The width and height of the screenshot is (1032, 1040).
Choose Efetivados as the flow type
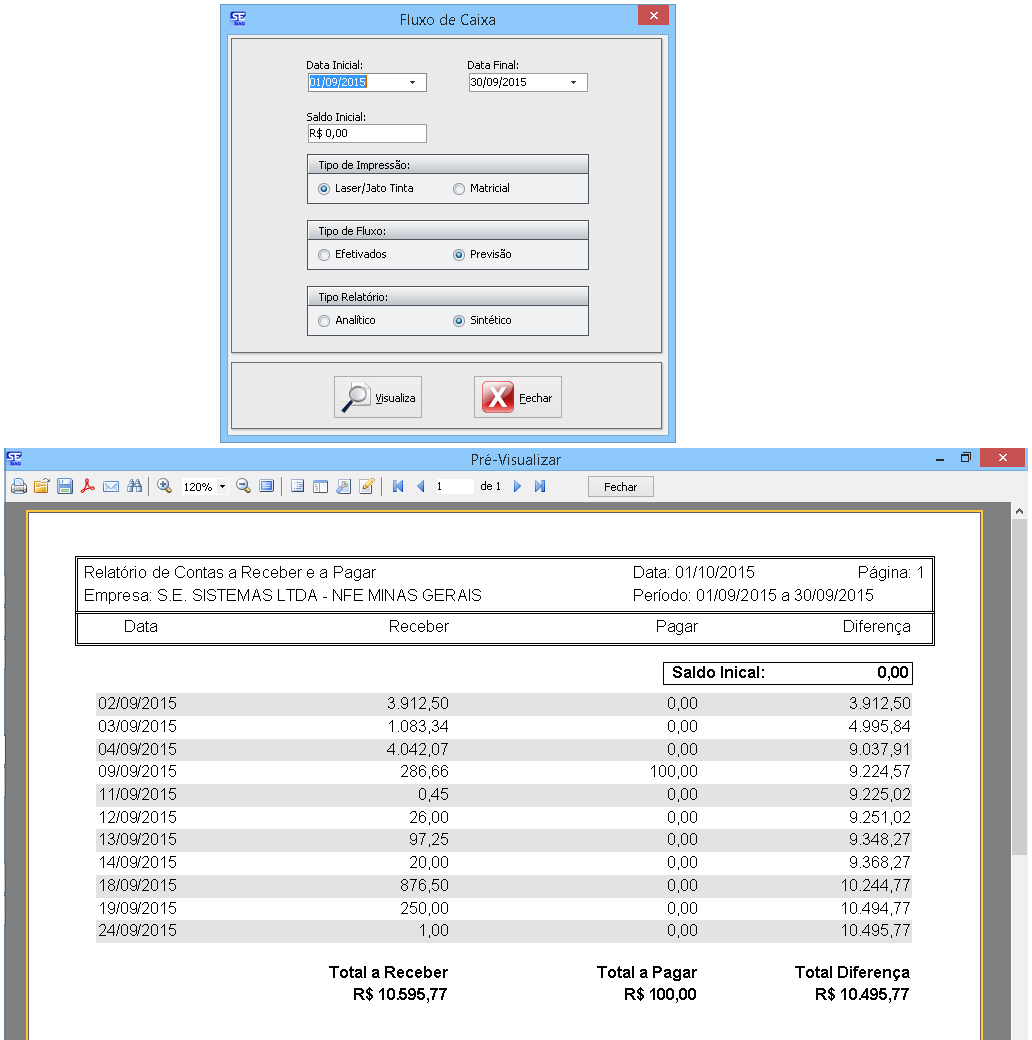tap(324, 255)
